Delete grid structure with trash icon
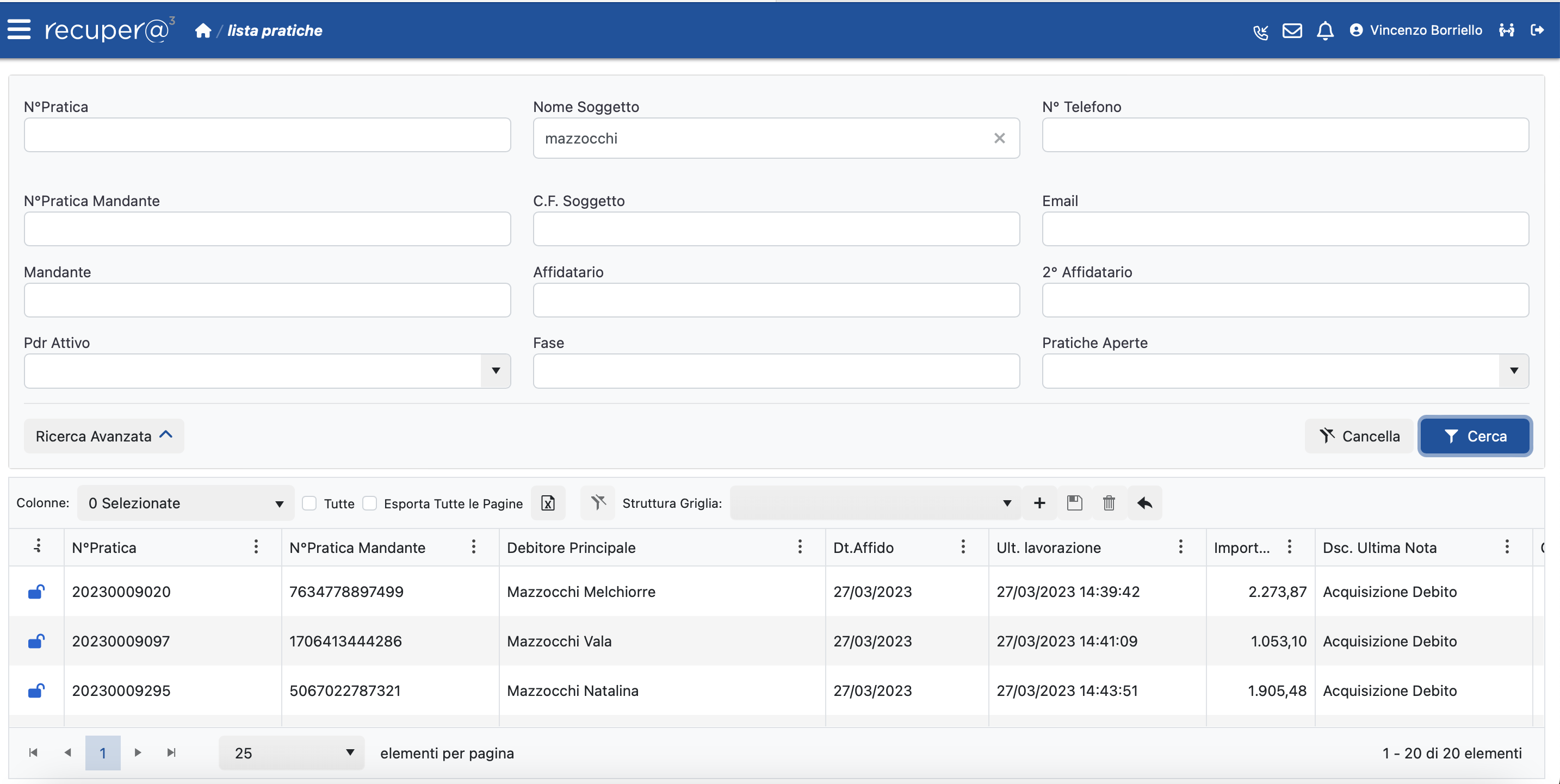This screenshot has height=784, width=1560. tap(1109, 503)
